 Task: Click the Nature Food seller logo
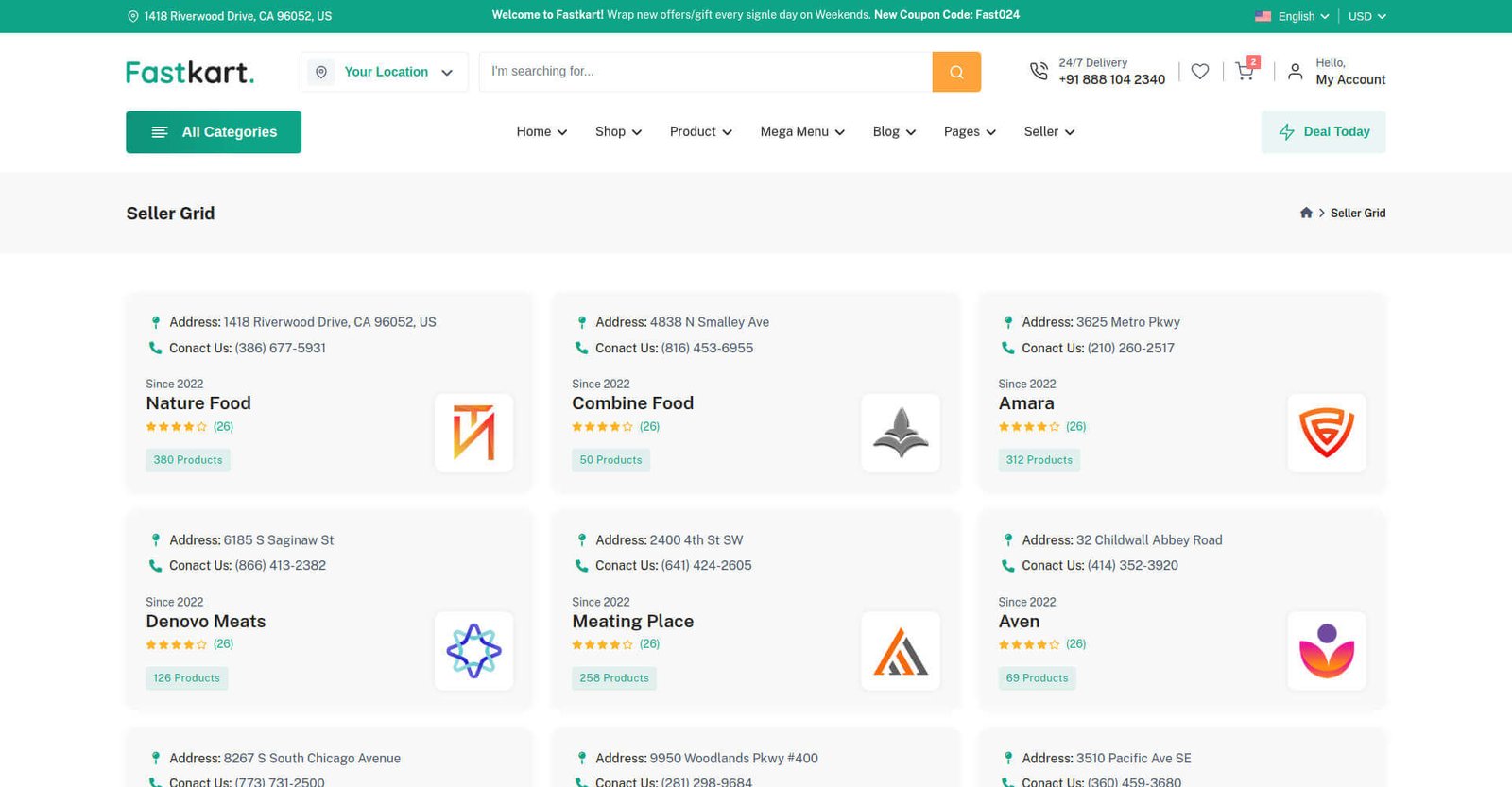pos(473,433)
